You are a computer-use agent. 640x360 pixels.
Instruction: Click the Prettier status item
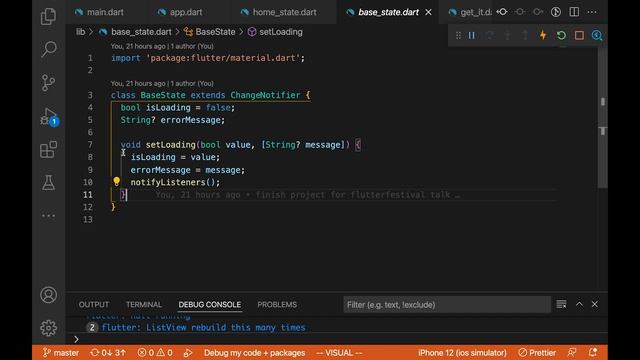pyautogui.click(x=537, y=353)
